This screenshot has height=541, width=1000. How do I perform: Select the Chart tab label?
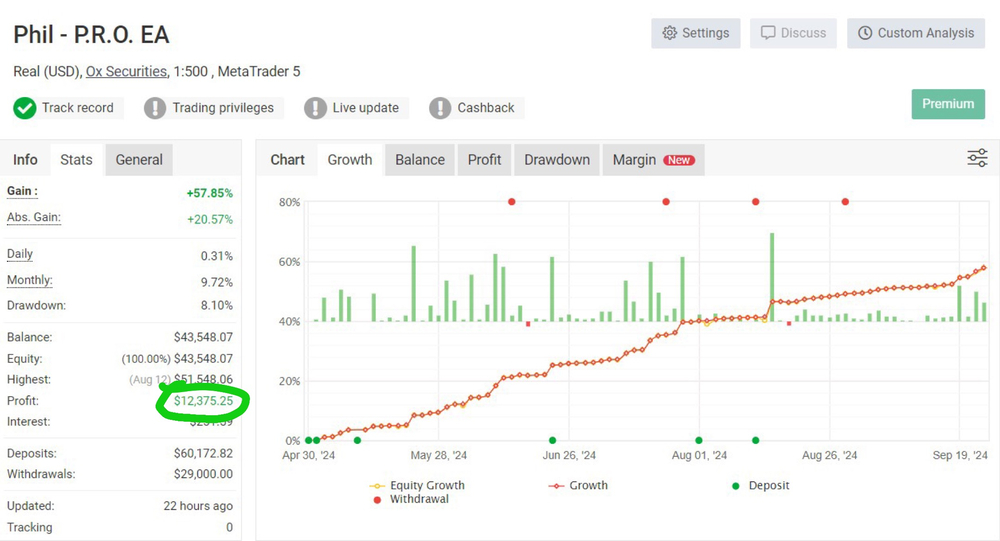click(288, 159)
